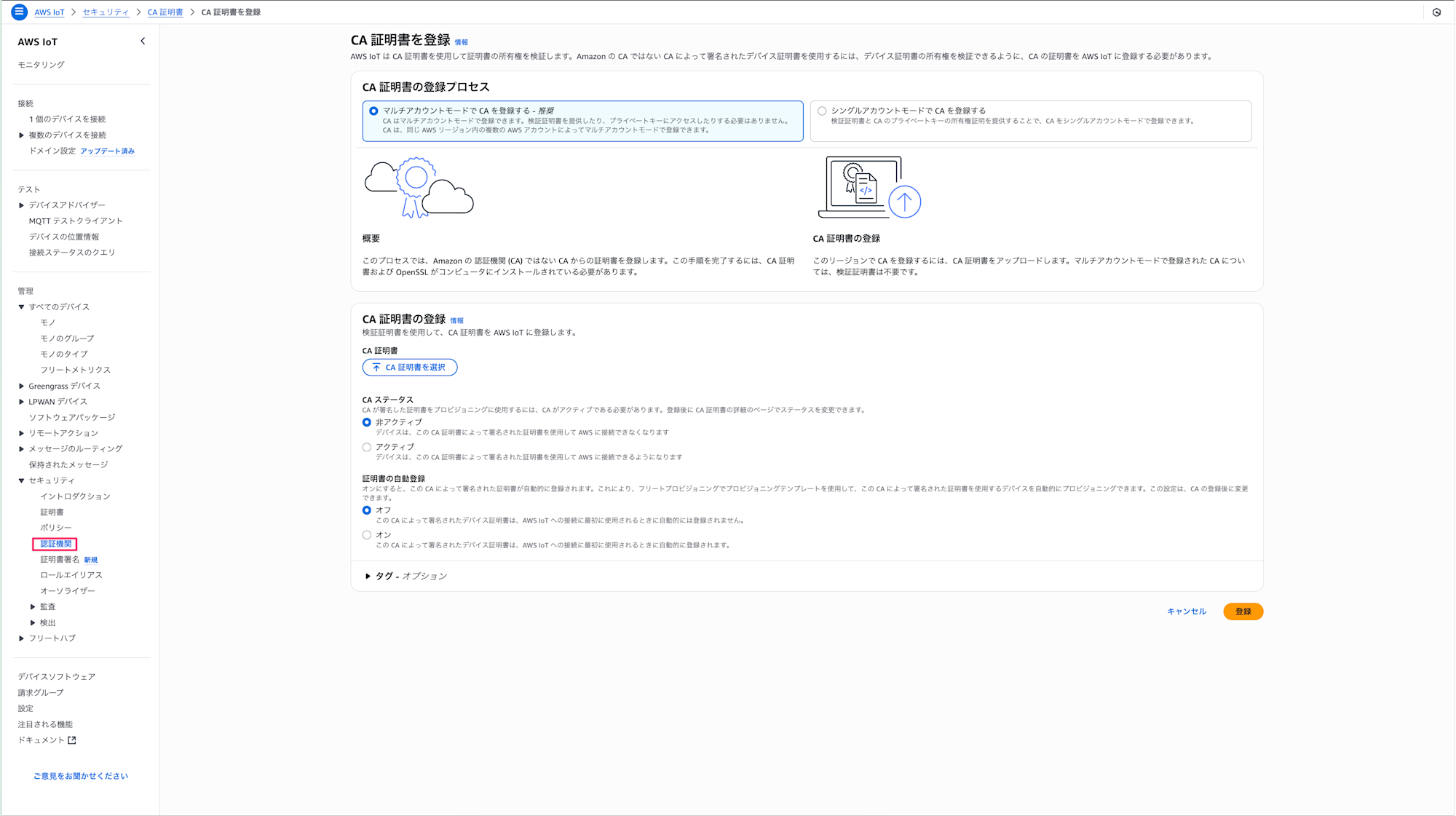Open オーソライザー in sidebar
1456x816 pixels.
[x=68, y=591]
